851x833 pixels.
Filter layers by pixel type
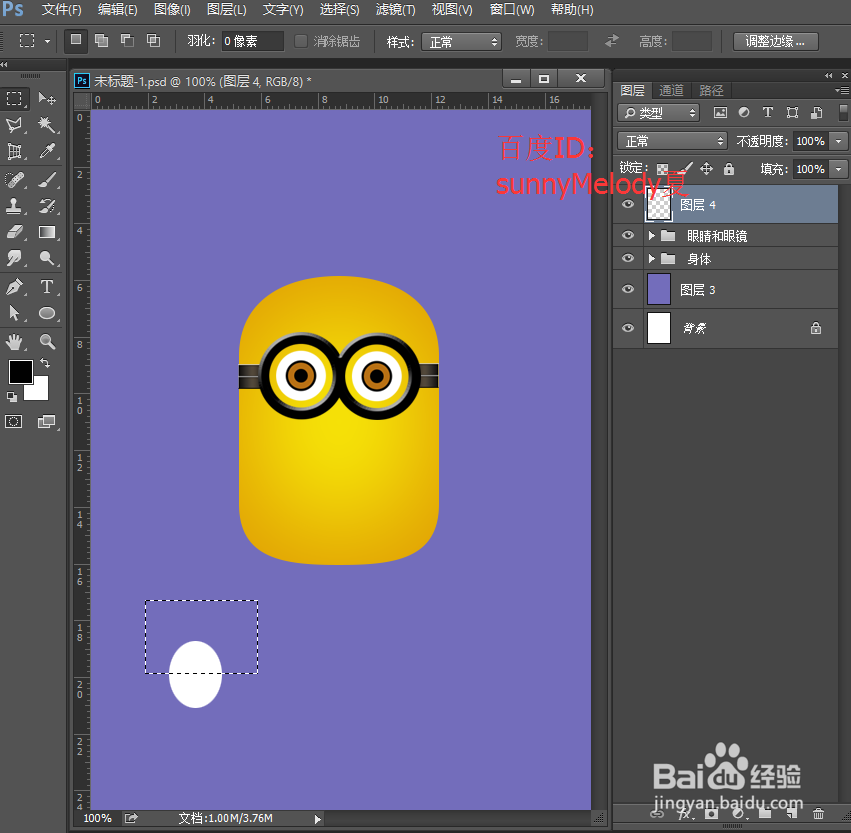(720, 112)
